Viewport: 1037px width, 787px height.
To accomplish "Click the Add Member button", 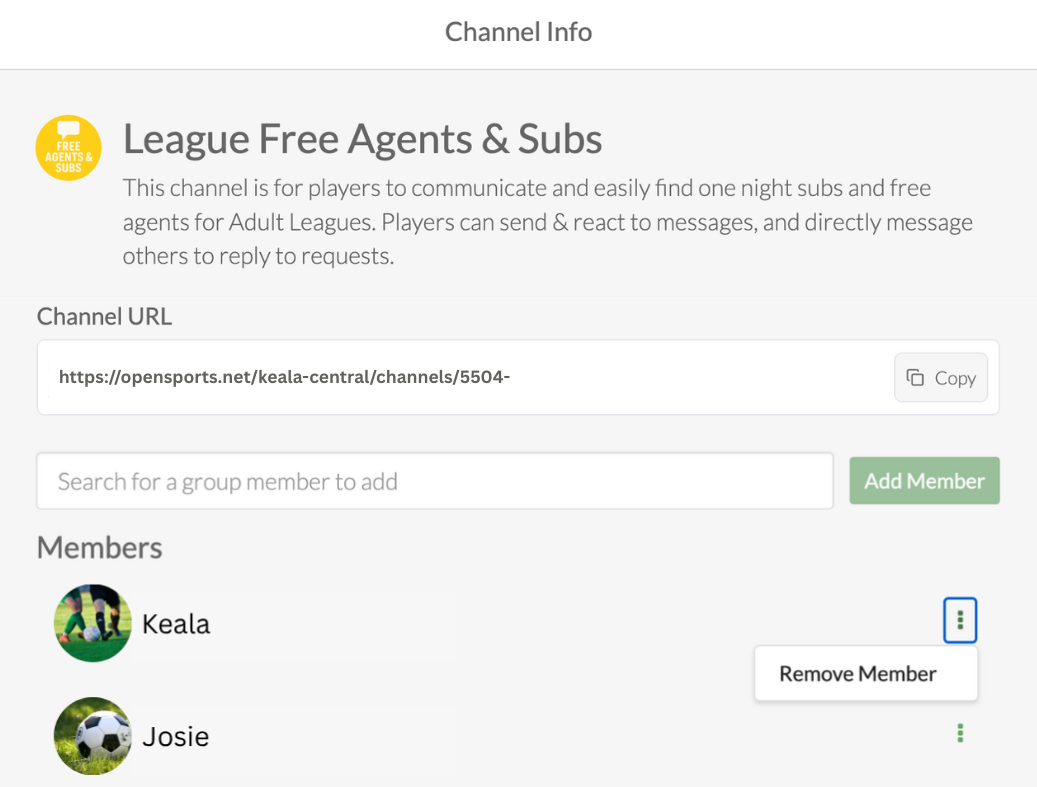I will (x=925, y=481).
